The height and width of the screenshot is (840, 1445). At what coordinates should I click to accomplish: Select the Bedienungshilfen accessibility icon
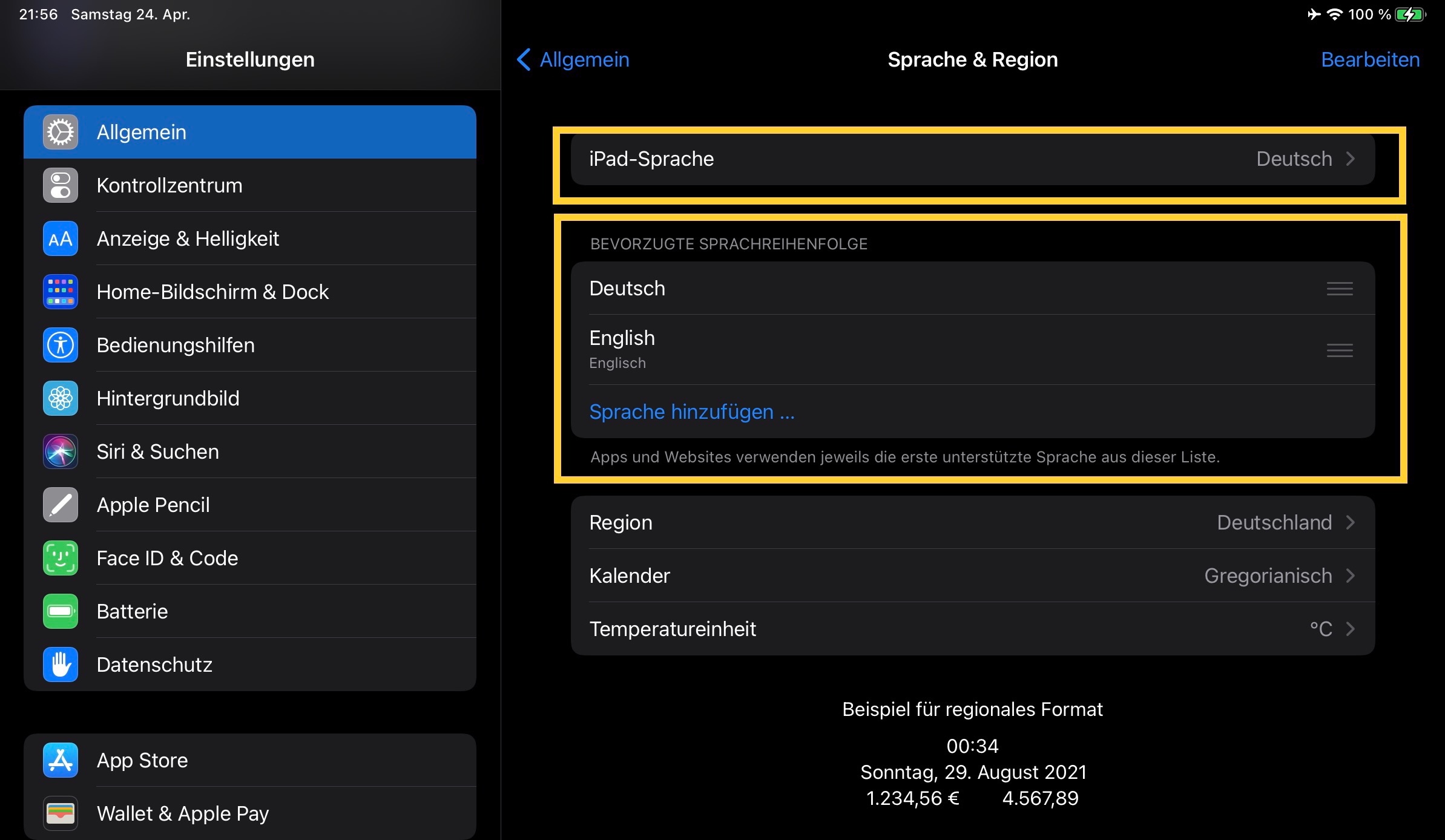pos(61,345)
